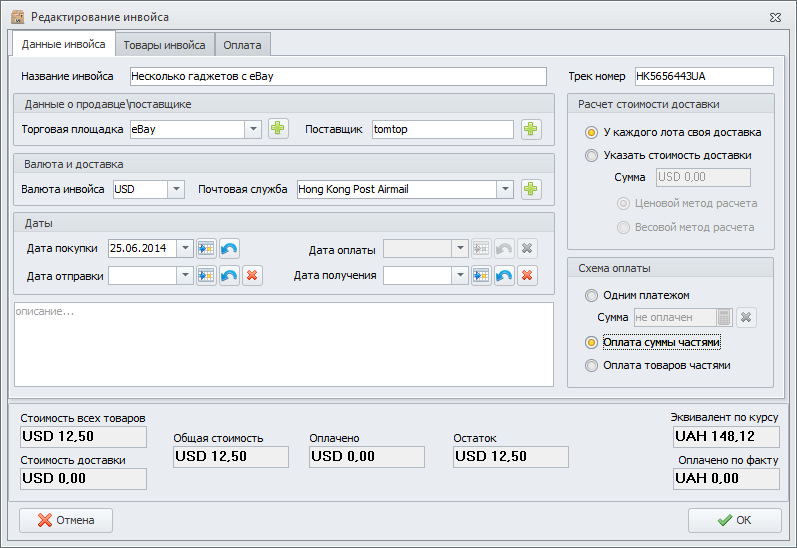Select the "Одним платежом" payment scheme
797x548 pixels.
593,295
